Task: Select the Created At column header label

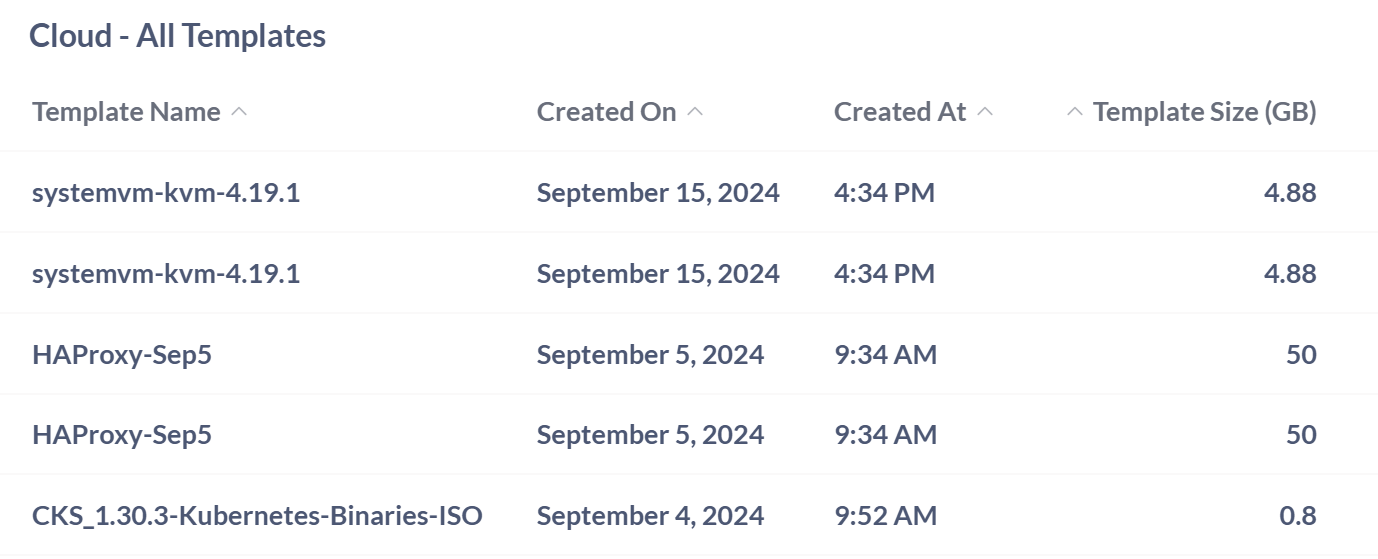Action: click(900, 112)
